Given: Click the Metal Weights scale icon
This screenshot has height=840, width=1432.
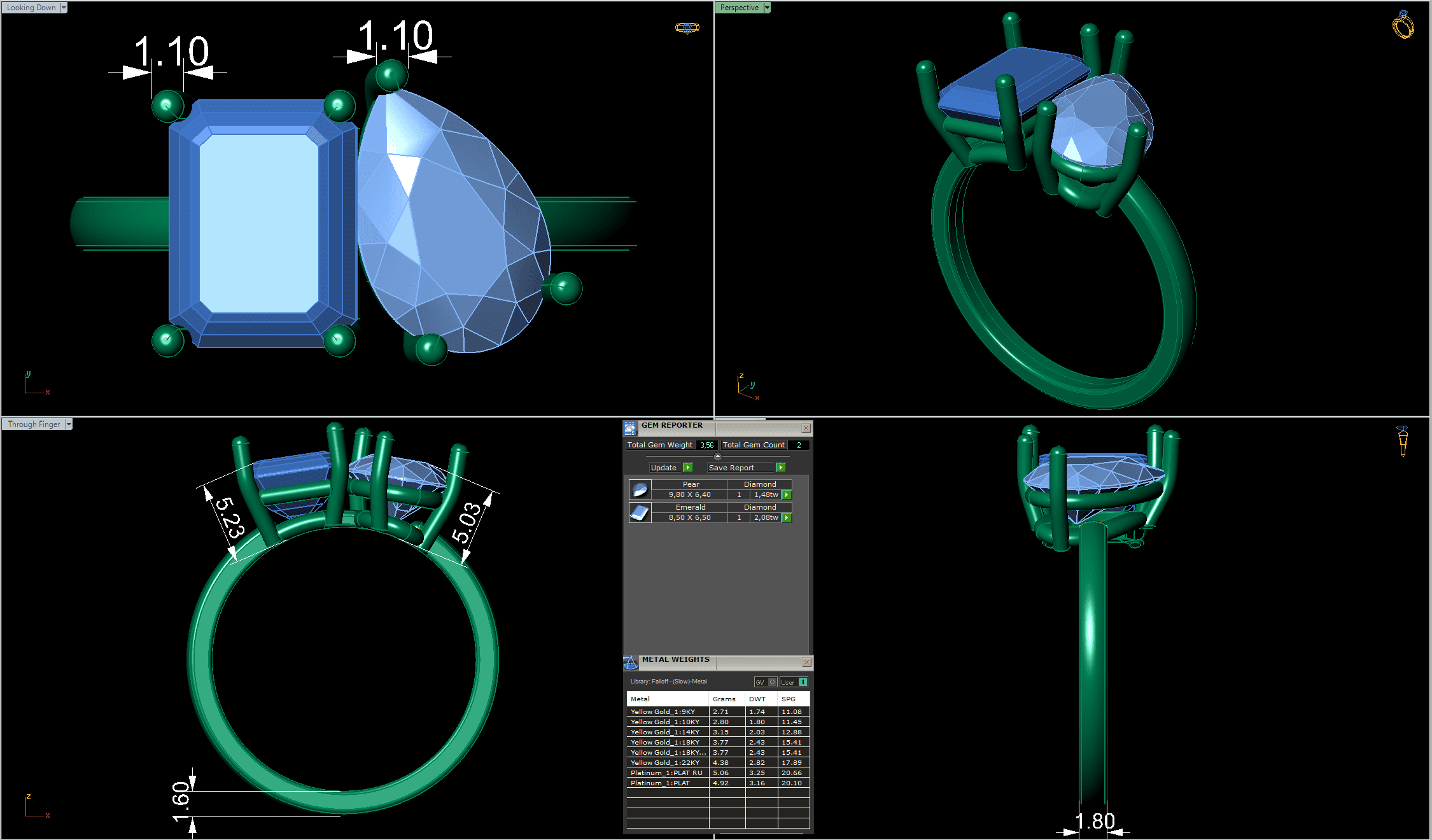Looking at the screenshot, I should point(630,662).
